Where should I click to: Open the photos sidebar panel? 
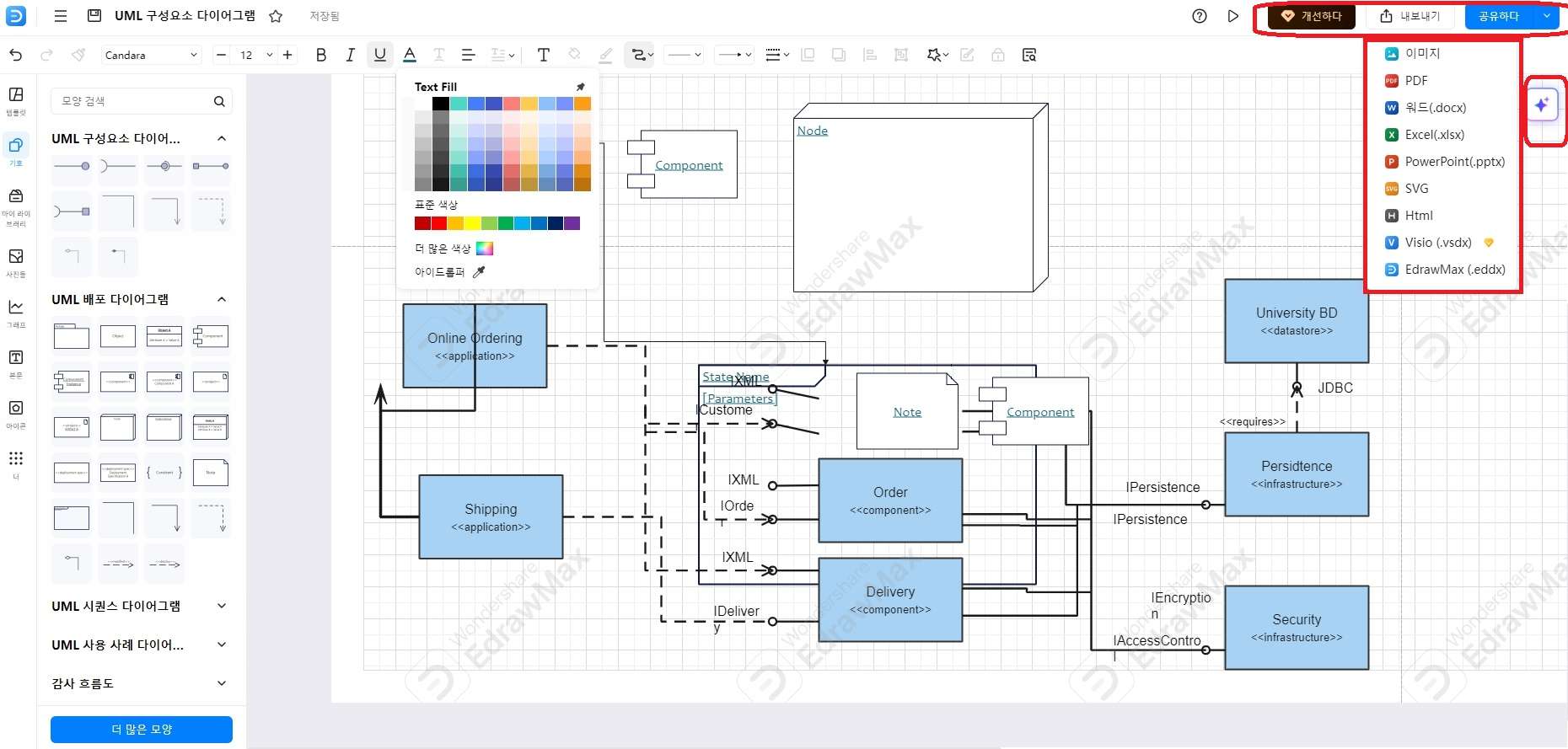coord(16,262)
